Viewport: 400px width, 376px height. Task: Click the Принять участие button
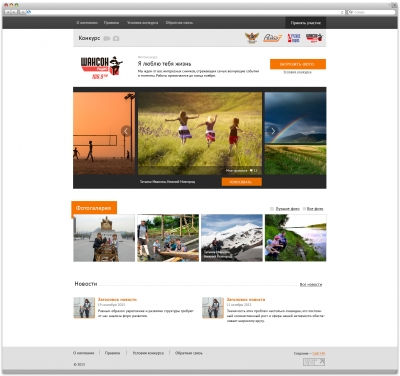pyautogui.click(x=306, y=23)
